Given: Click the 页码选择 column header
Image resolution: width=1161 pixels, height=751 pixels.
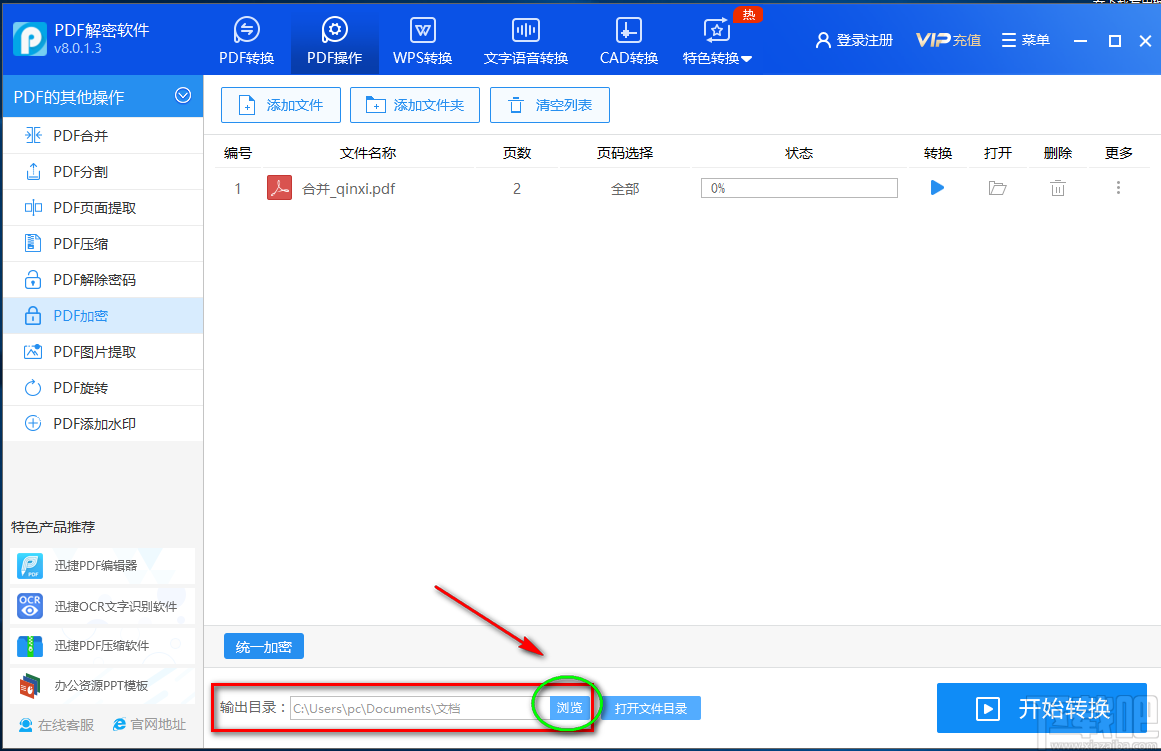Looking at the screenshot, I should click(625, 153).
